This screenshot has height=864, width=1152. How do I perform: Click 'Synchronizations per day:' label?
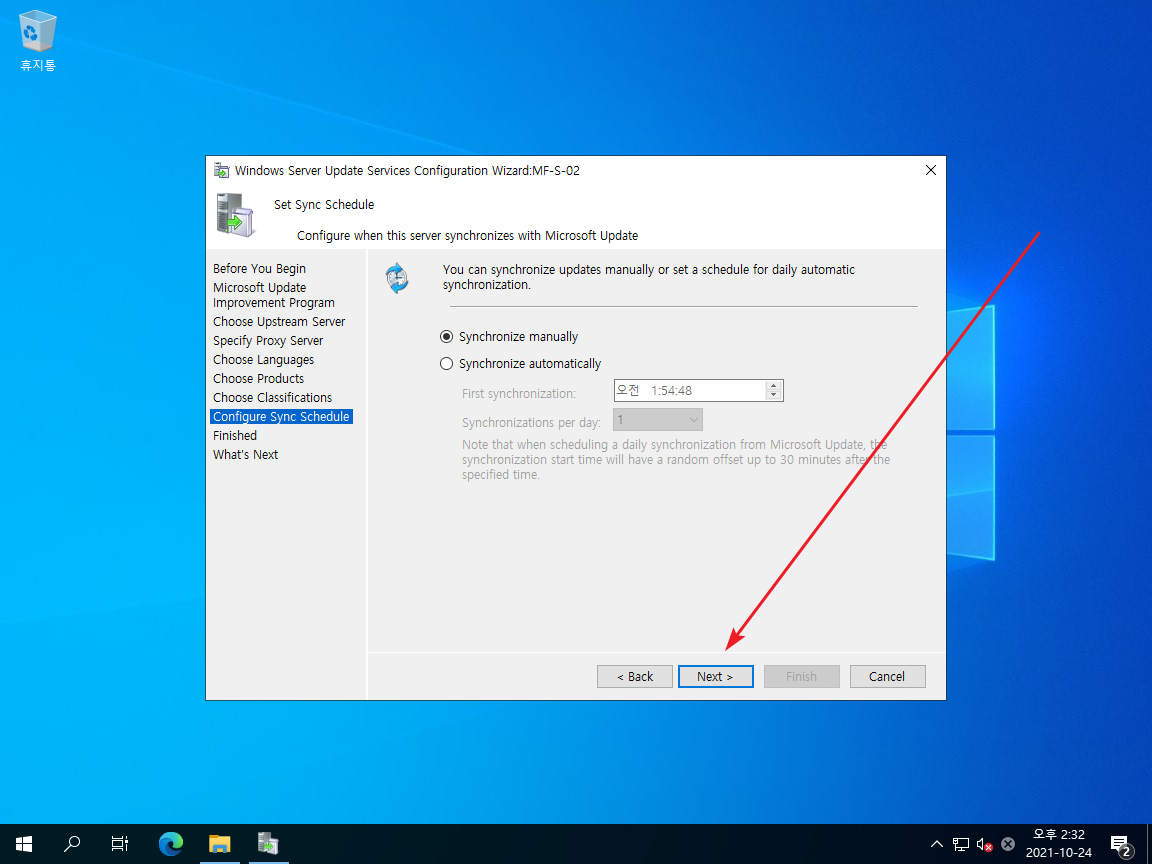click(x=531, y=422)
